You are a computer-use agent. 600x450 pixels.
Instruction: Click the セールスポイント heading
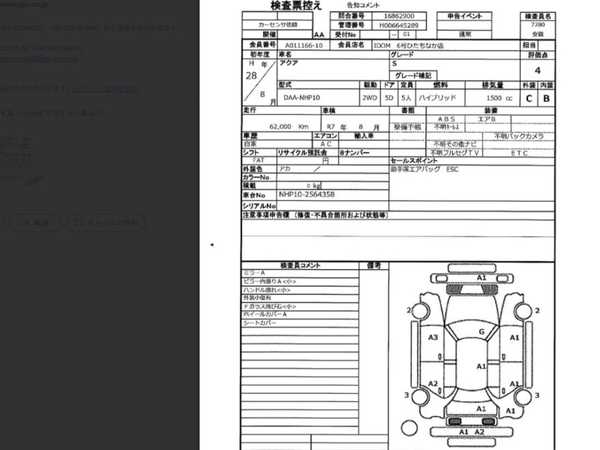pos(413,160)
